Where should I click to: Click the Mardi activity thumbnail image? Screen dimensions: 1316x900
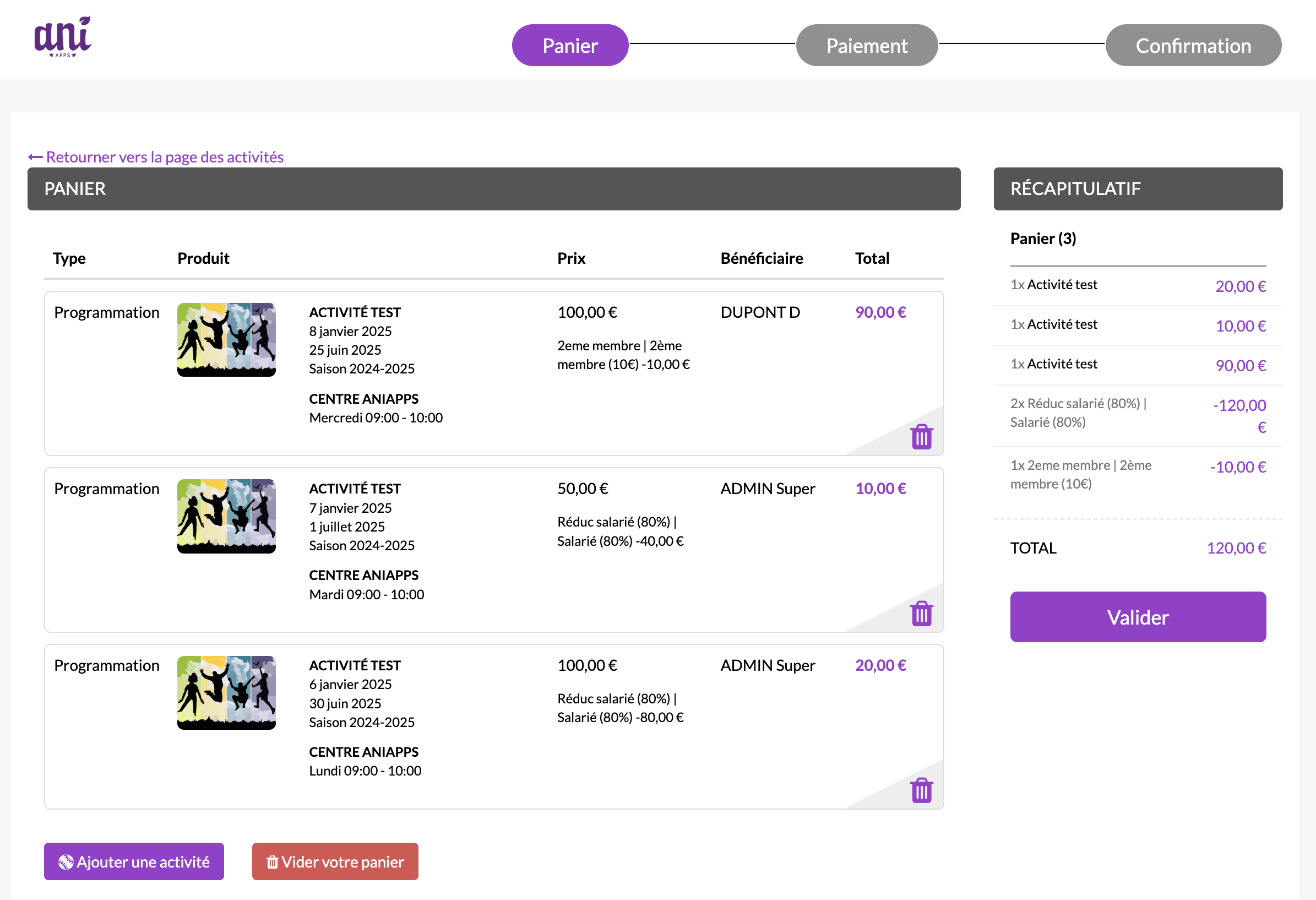point(226,516)
